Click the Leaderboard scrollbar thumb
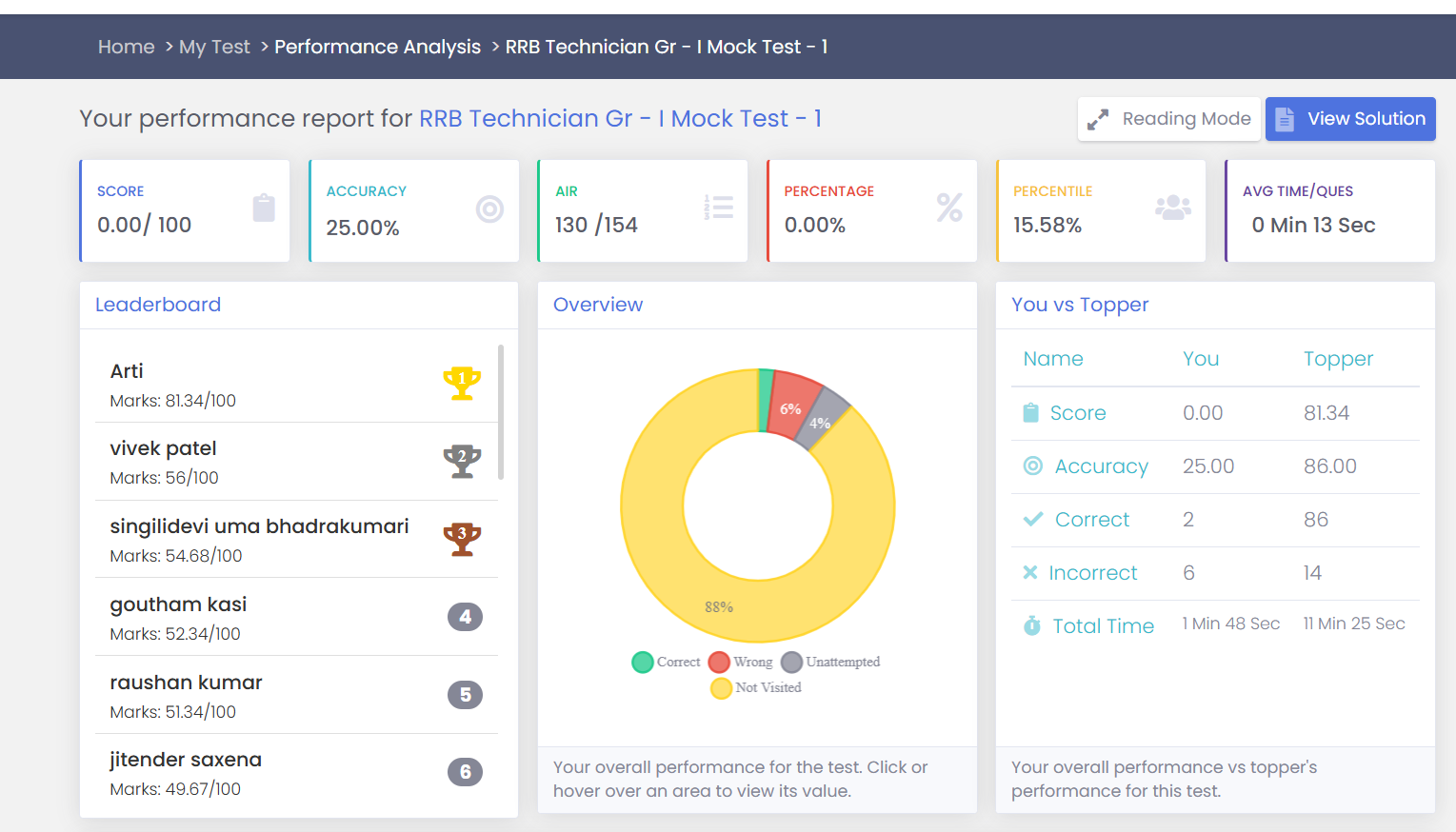 [501, 412]
